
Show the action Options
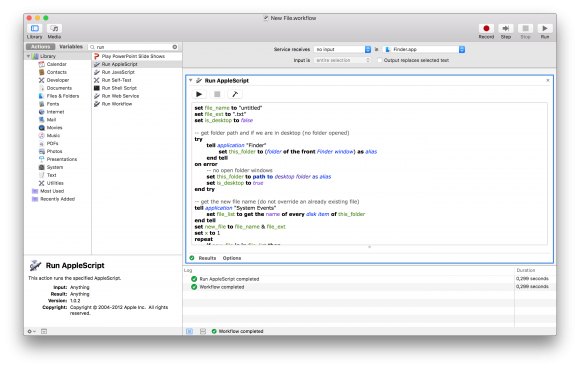(232, 258)
